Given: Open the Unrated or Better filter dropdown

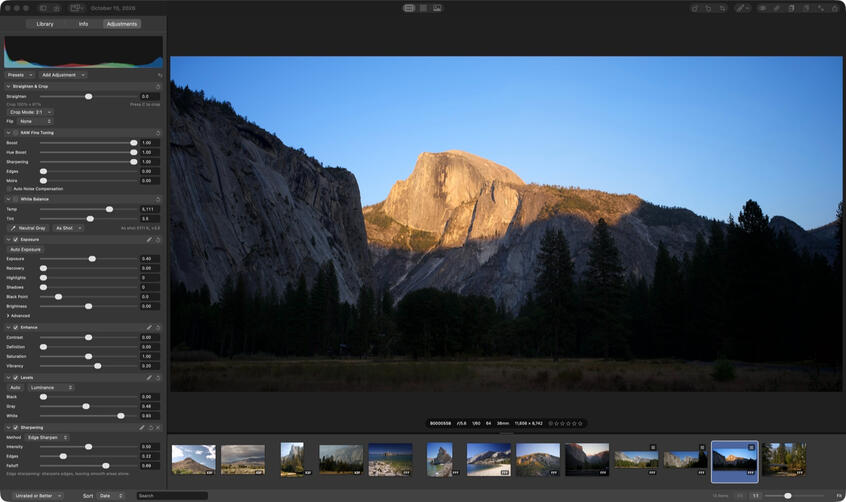Looking at the screenshot, I should click(x=37, y=496).
